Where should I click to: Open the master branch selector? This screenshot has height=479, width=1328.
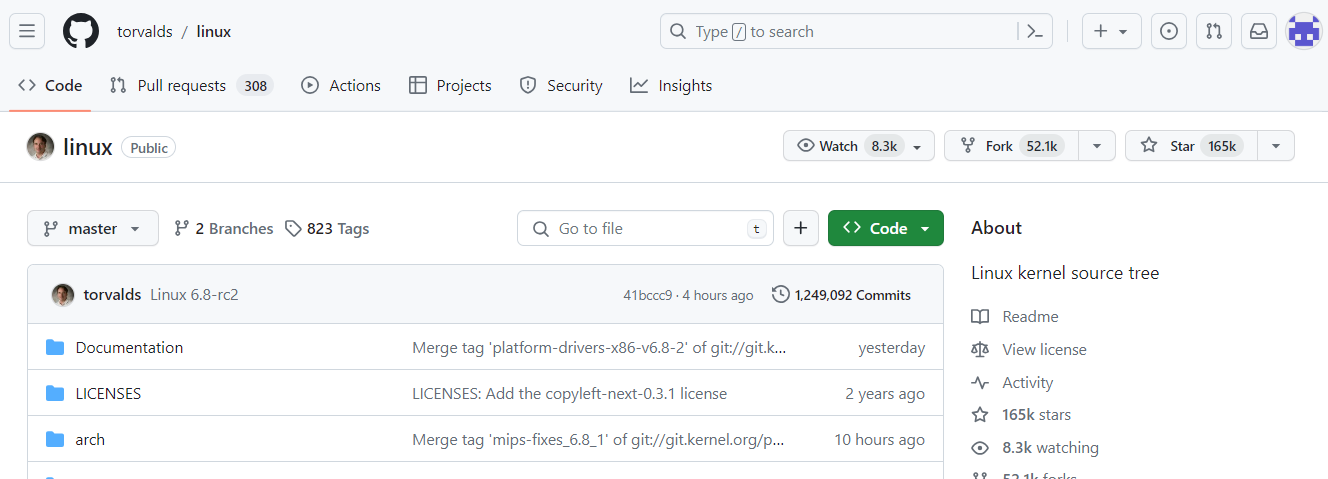[93, 228]
